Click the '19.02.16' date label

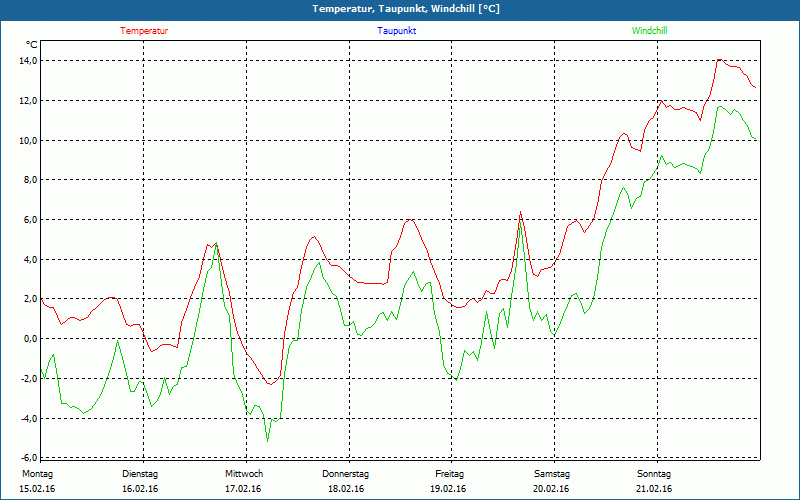coord(448,489)
